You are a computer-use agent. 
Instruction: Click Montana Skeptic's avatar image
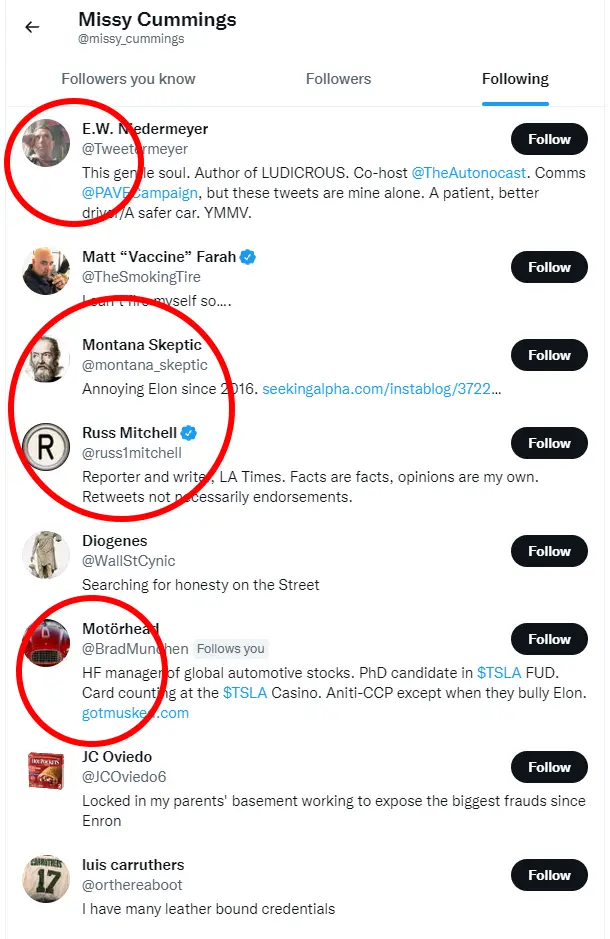pyautogui.click(x=46, y=359)
